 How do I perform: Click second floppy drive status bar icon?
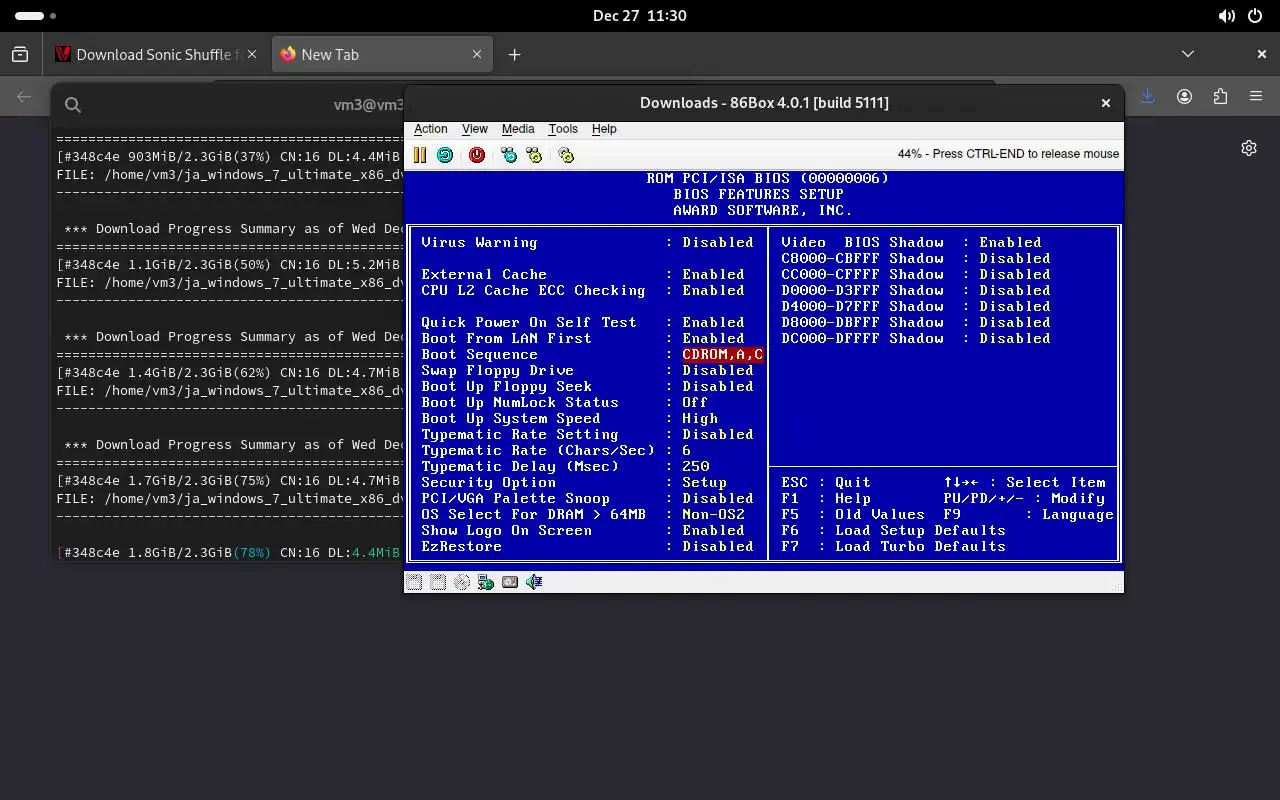(x=438, y=582)
